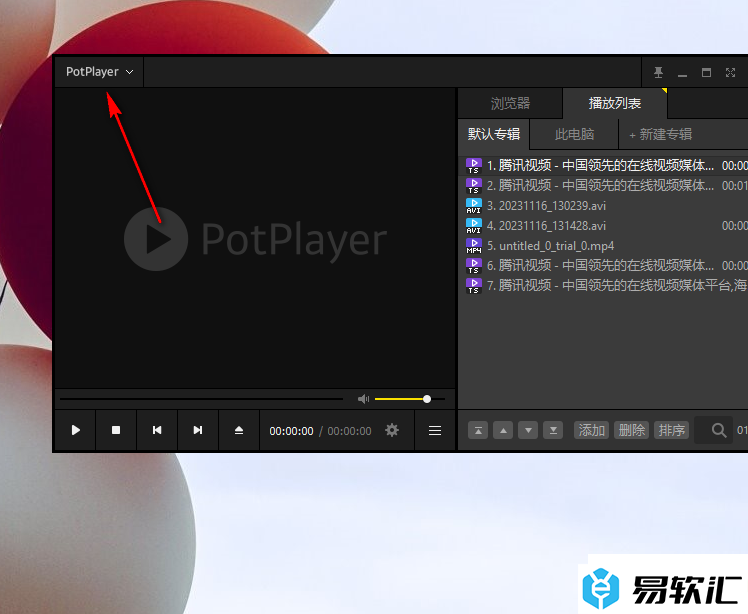This screenshot has height=614, width=748.
Task: Open the 此电脑 album tab
Action: click(574, 134)
